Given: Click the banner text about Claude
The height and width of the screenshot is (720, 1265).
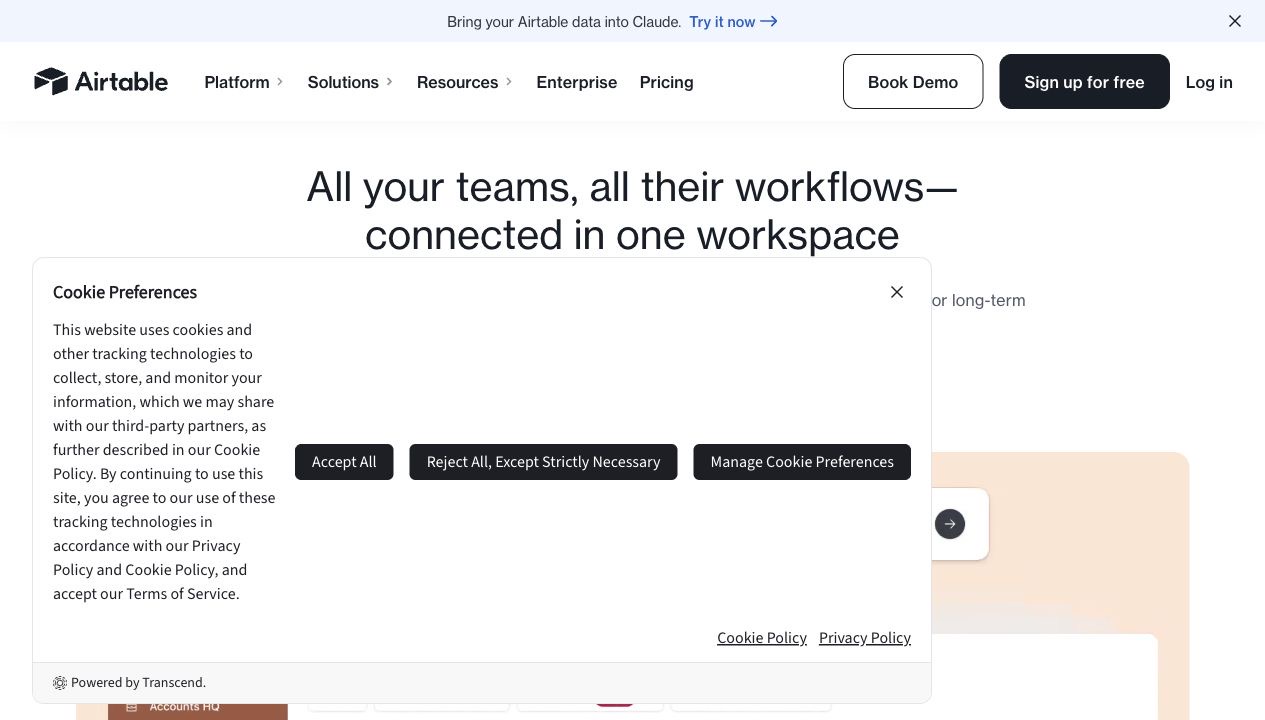Looking at the screenshot, I should coord(564,21).
